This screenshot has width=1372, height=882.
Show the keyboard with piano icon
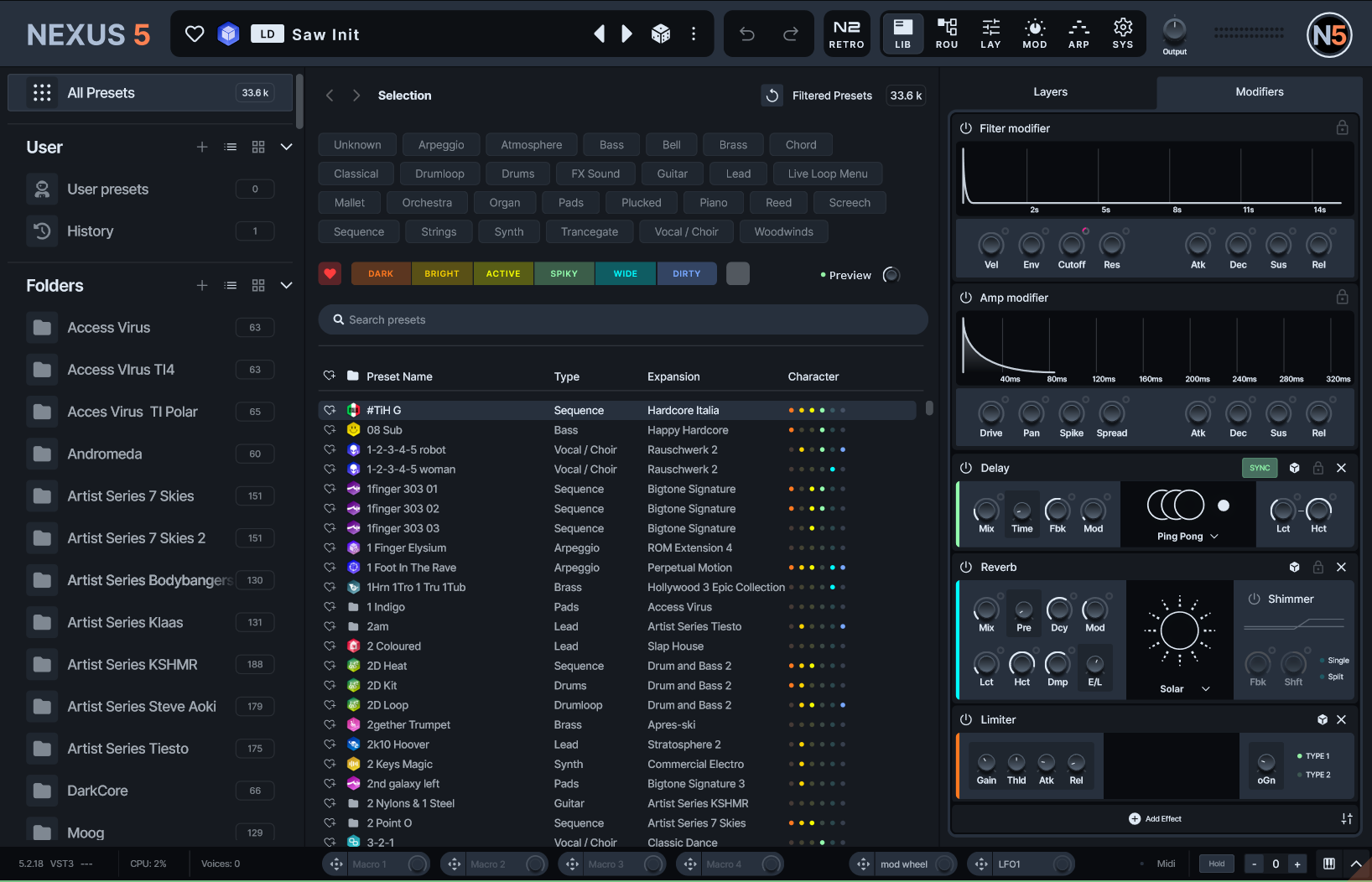[x=1329, y=864]
